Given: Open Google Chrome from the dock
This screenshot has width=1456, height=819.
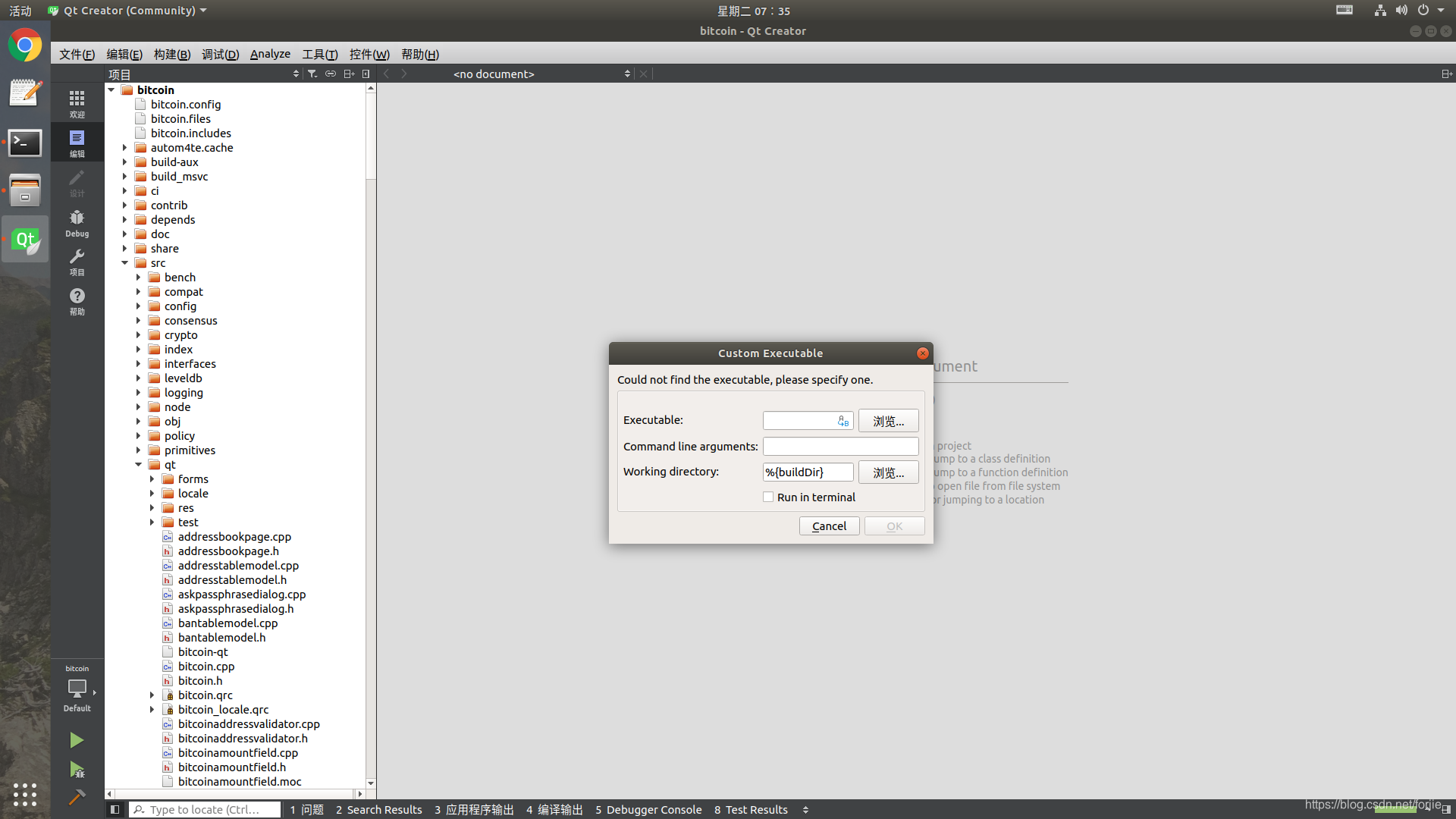Looking at the screenshot, I should (25, 45).
